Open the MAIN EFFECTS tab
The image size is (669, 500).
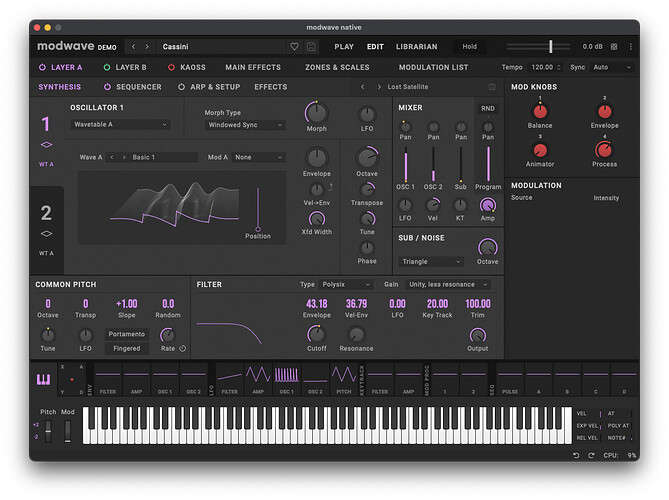point(253,67)
